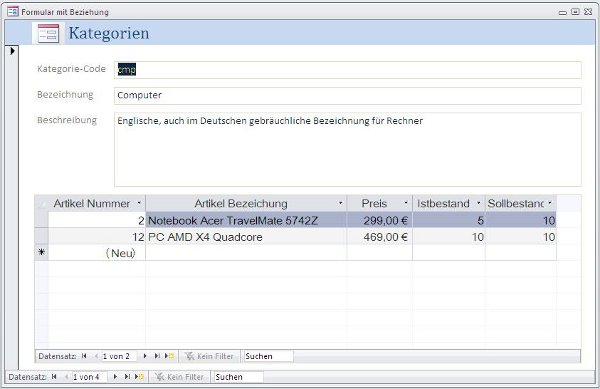Click the Kategorie-Code field containing cmp
This screenshot has height=389, width=600.
[347, 70]
